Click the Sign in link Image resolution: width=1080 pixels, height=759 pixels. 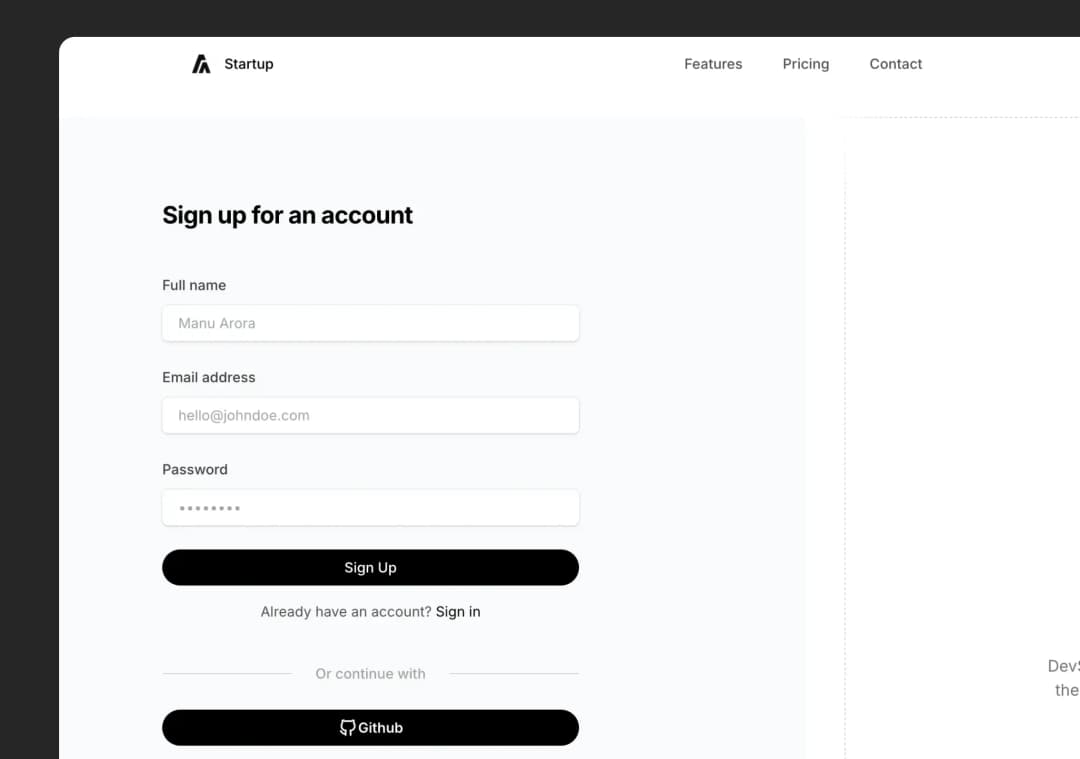point(458,611)
